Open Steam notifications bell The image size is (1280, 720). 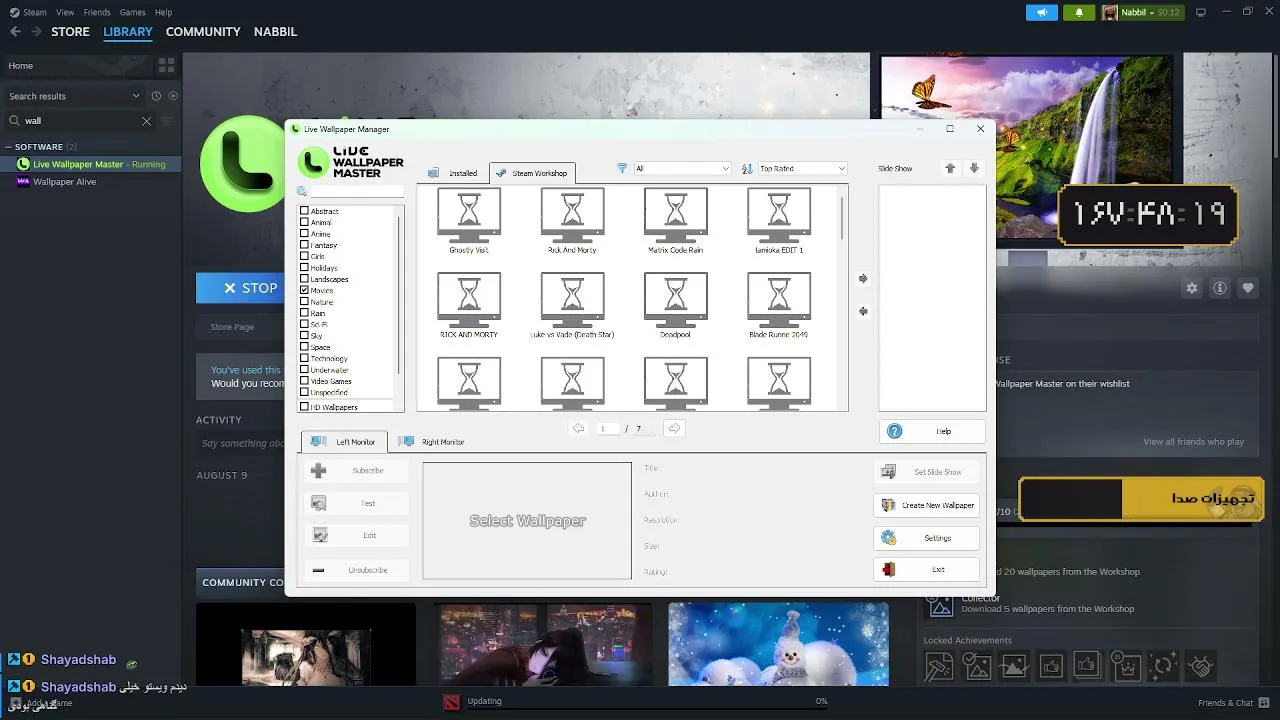(x=1079, y=13)
